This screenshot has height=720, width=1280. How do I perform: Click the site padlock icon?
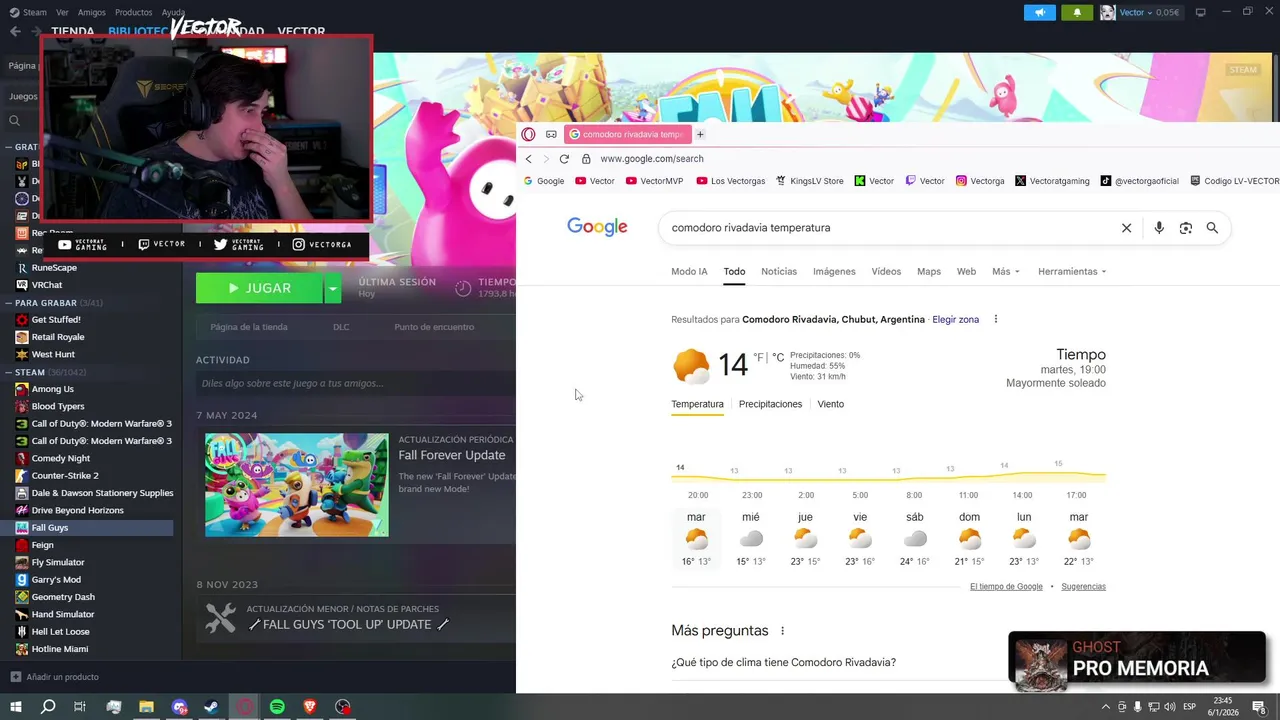tap(586, 159)
